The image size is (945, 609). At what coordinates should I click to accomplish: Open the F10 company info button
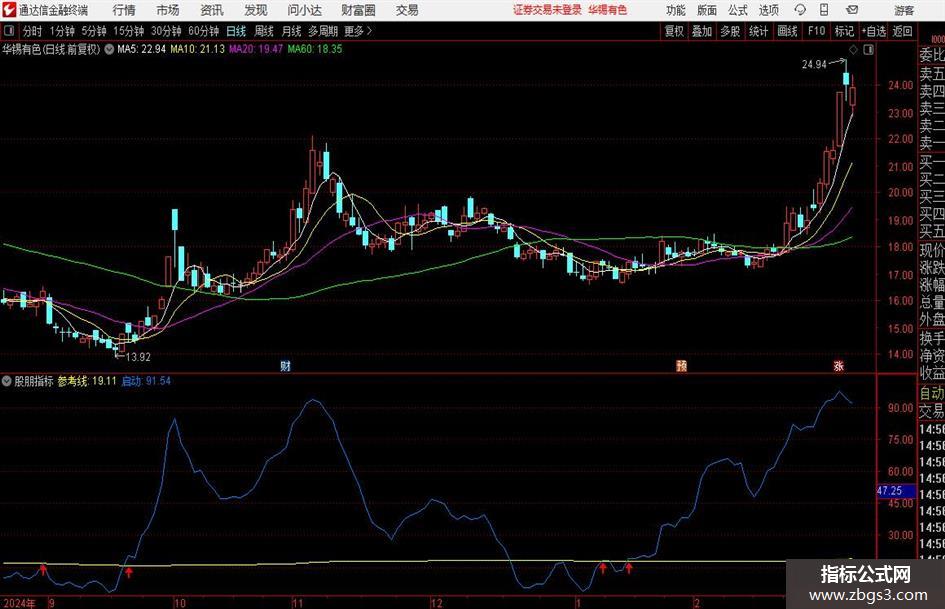click(x=817, y=31)
